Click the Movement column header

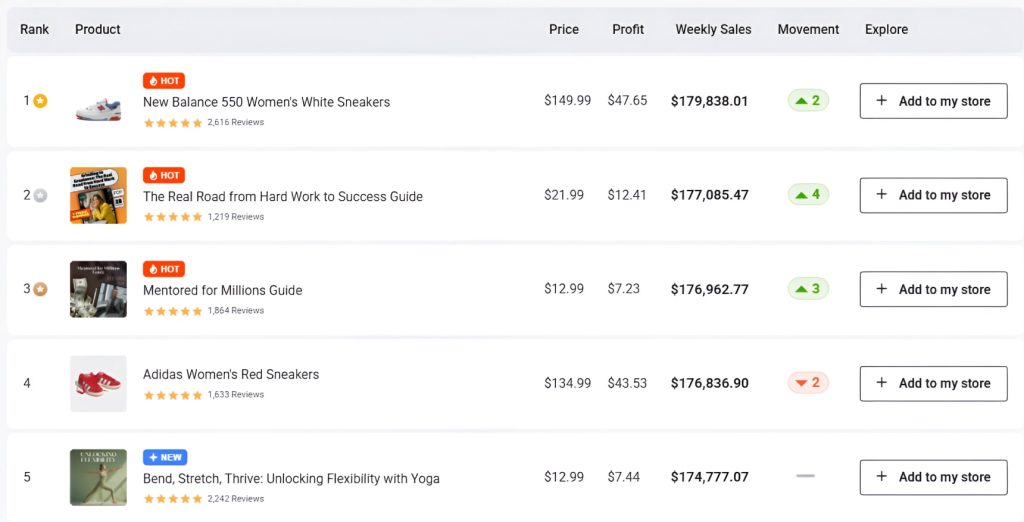pos(808,29)
